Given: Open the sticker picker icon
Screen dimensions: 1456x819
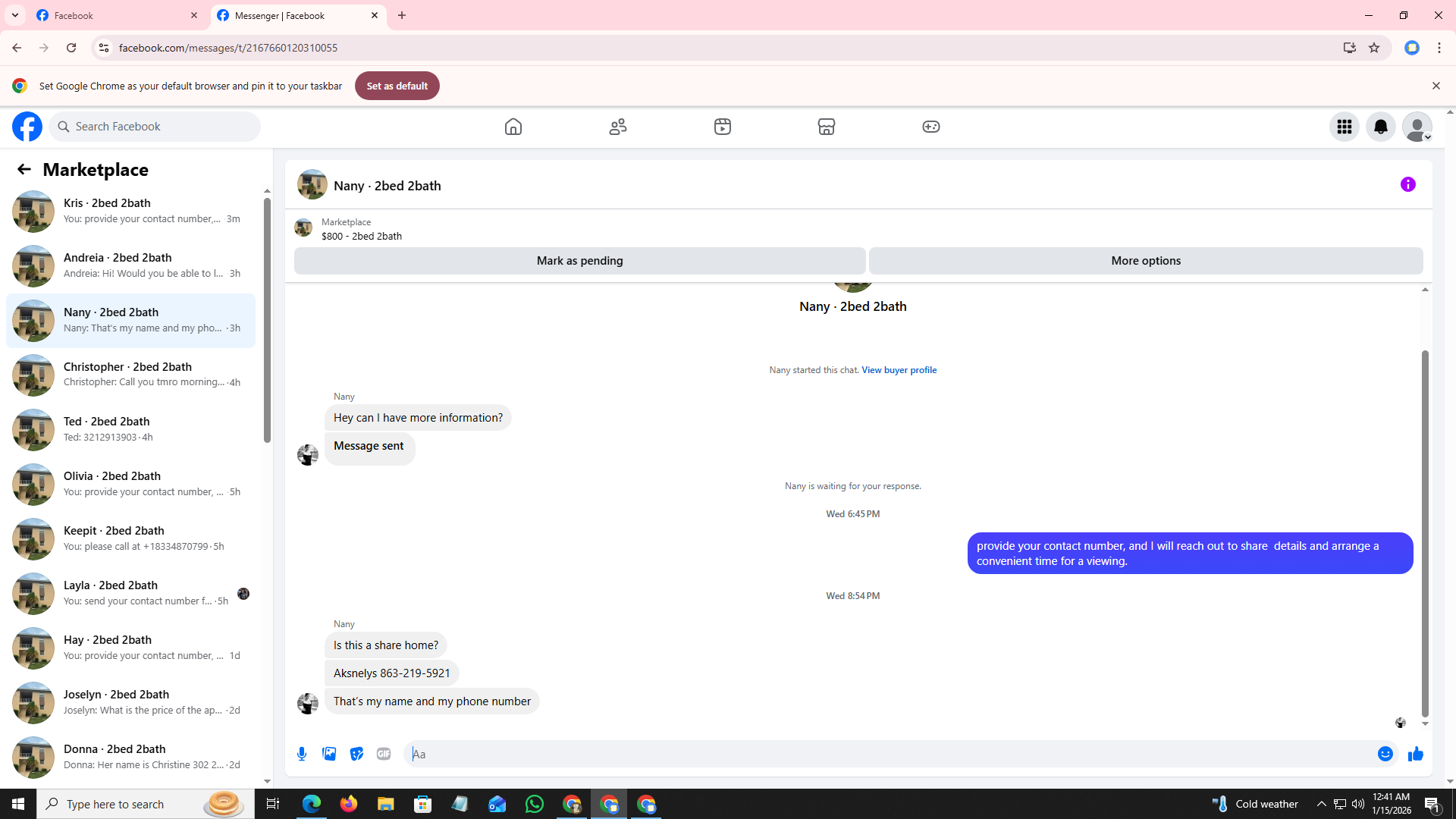Looking at the screenshot, I should click(356, 754).
